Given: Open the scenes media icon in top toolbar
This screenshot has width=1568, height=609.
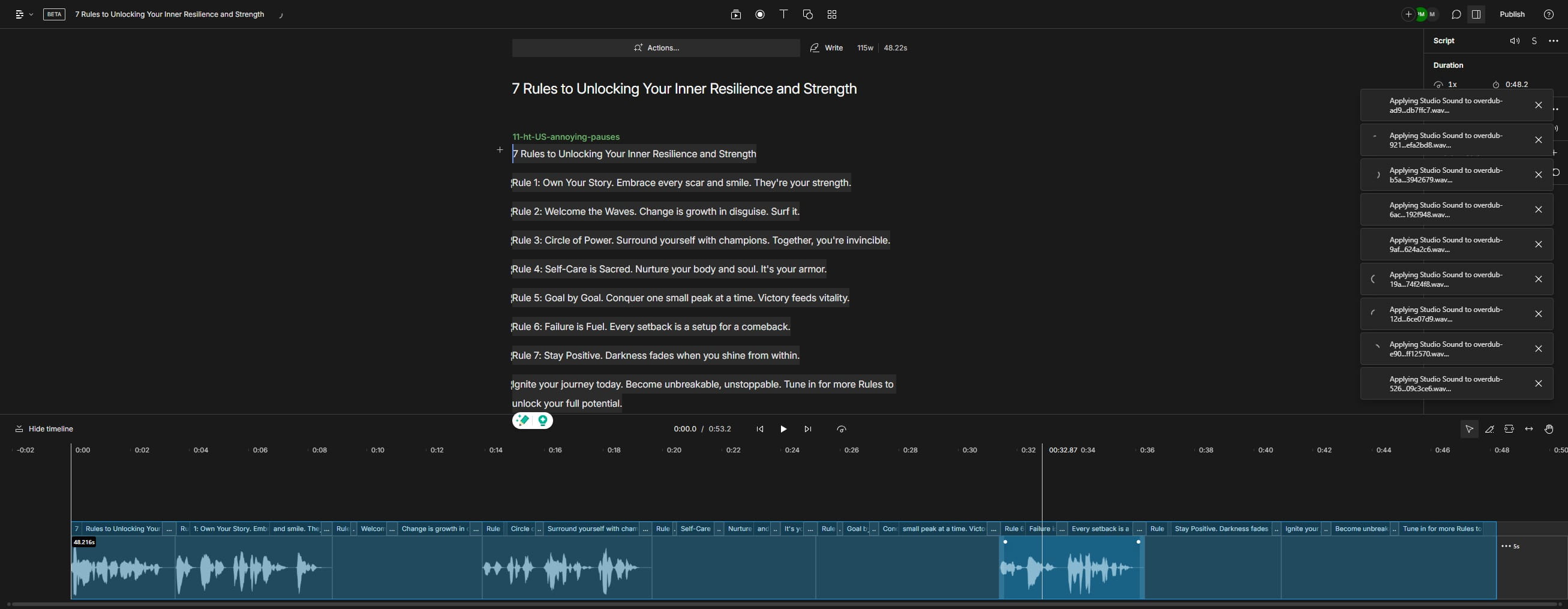Looking at the screenshot, I should [x=735, y=14].
